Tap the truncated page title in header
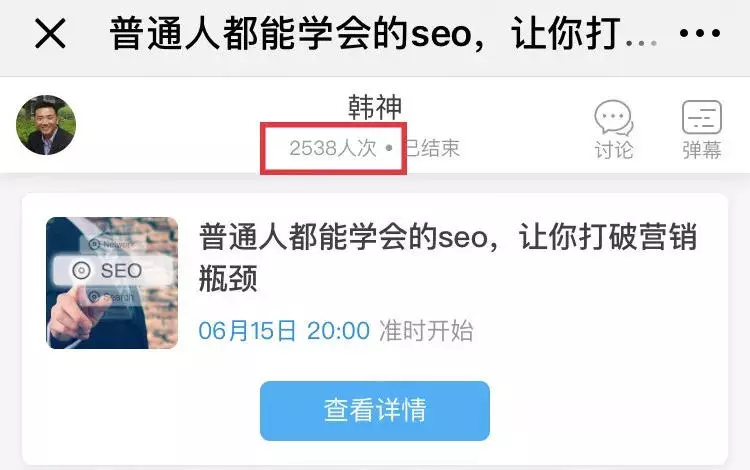Screen dimensions: 750x470 [383, 33]
